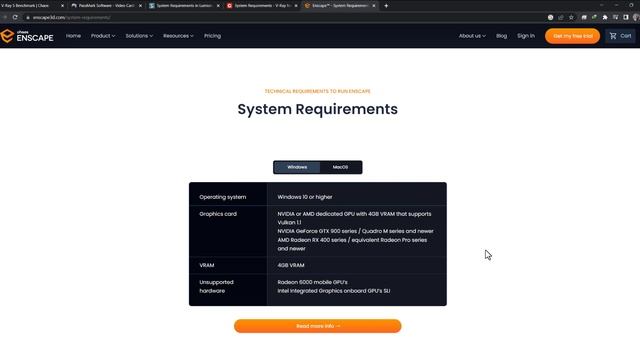Open the Blog link
This screenshot has height=360, width=640.
point(502,36)
